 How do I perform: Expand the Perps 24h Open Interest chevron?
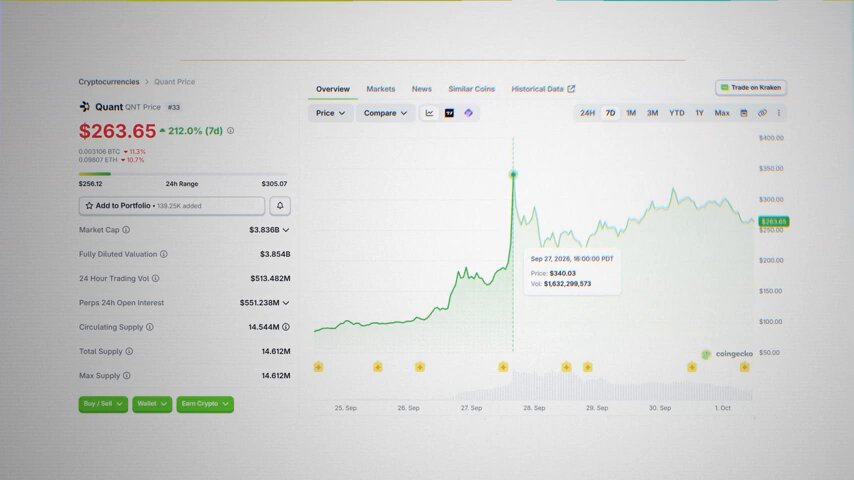[x=286, y=303]
